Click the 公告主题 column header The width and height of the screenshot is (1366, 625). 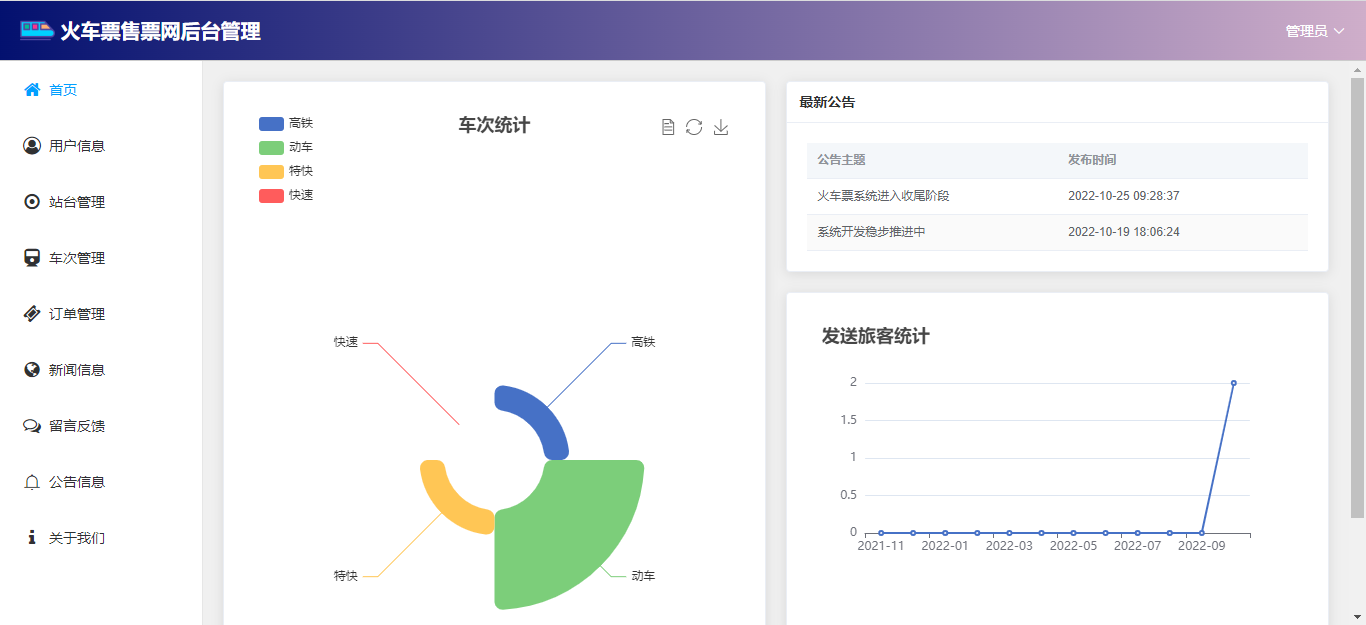pos(841,160)
